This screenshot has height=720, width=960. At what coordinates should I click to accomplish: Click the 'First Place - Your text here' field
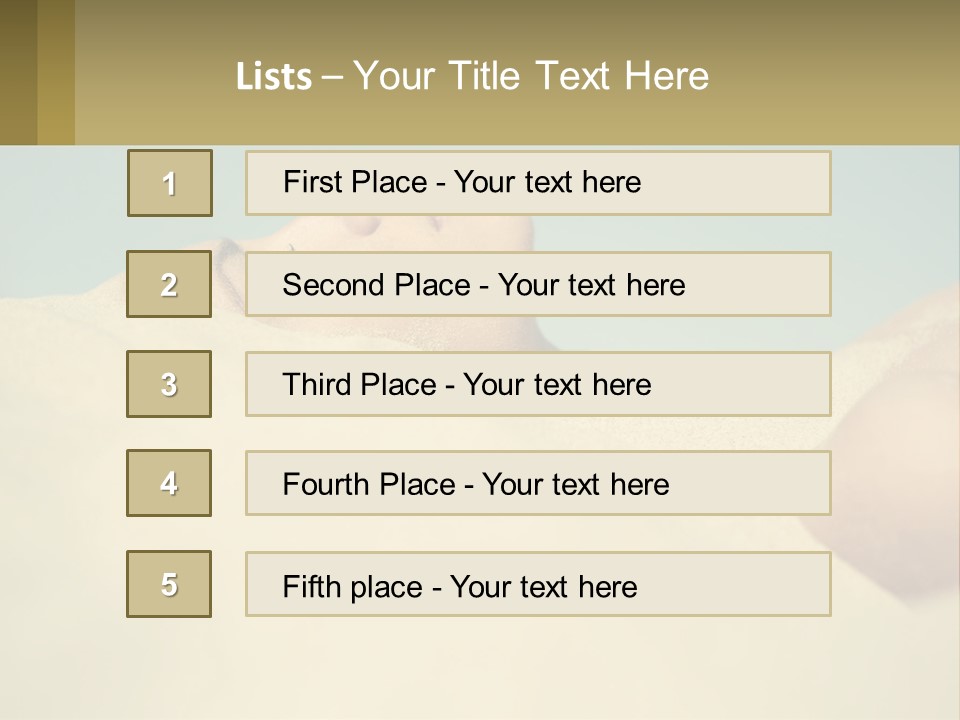538,183
